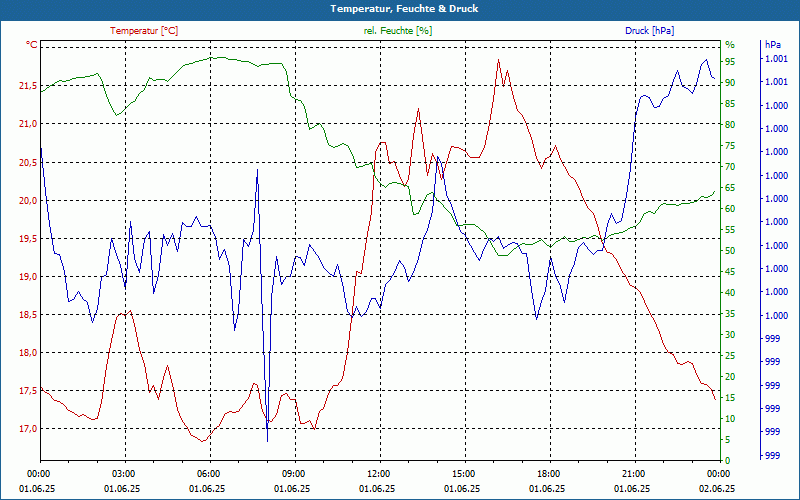Click the green '%' unit label on the humidity axis
The width and height of the screenshot is (800, 500).
click(x=730, y=45)
